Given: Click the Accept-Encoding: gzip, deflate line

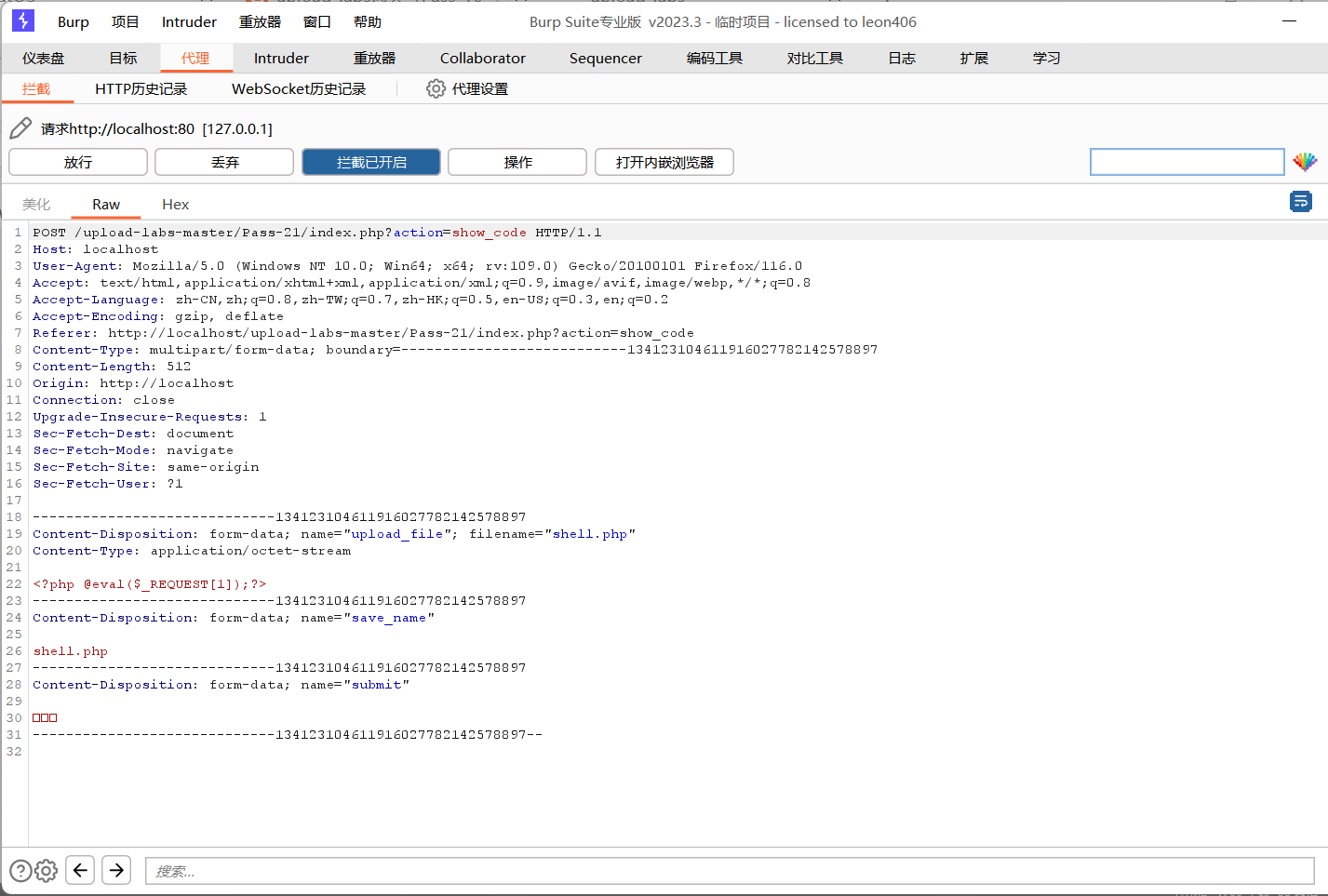Looking at the screenshot, I should coord(158,316).
